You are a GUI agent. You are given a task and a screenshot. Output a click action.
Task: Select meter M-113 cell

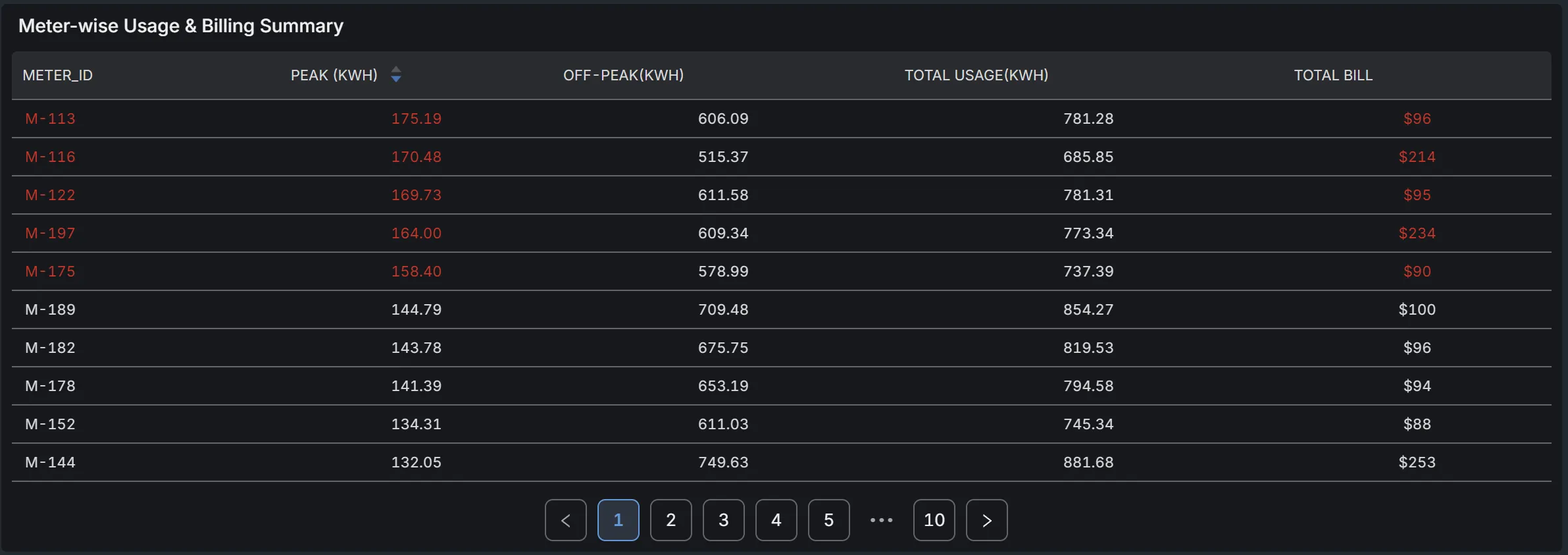pos(51,119)
